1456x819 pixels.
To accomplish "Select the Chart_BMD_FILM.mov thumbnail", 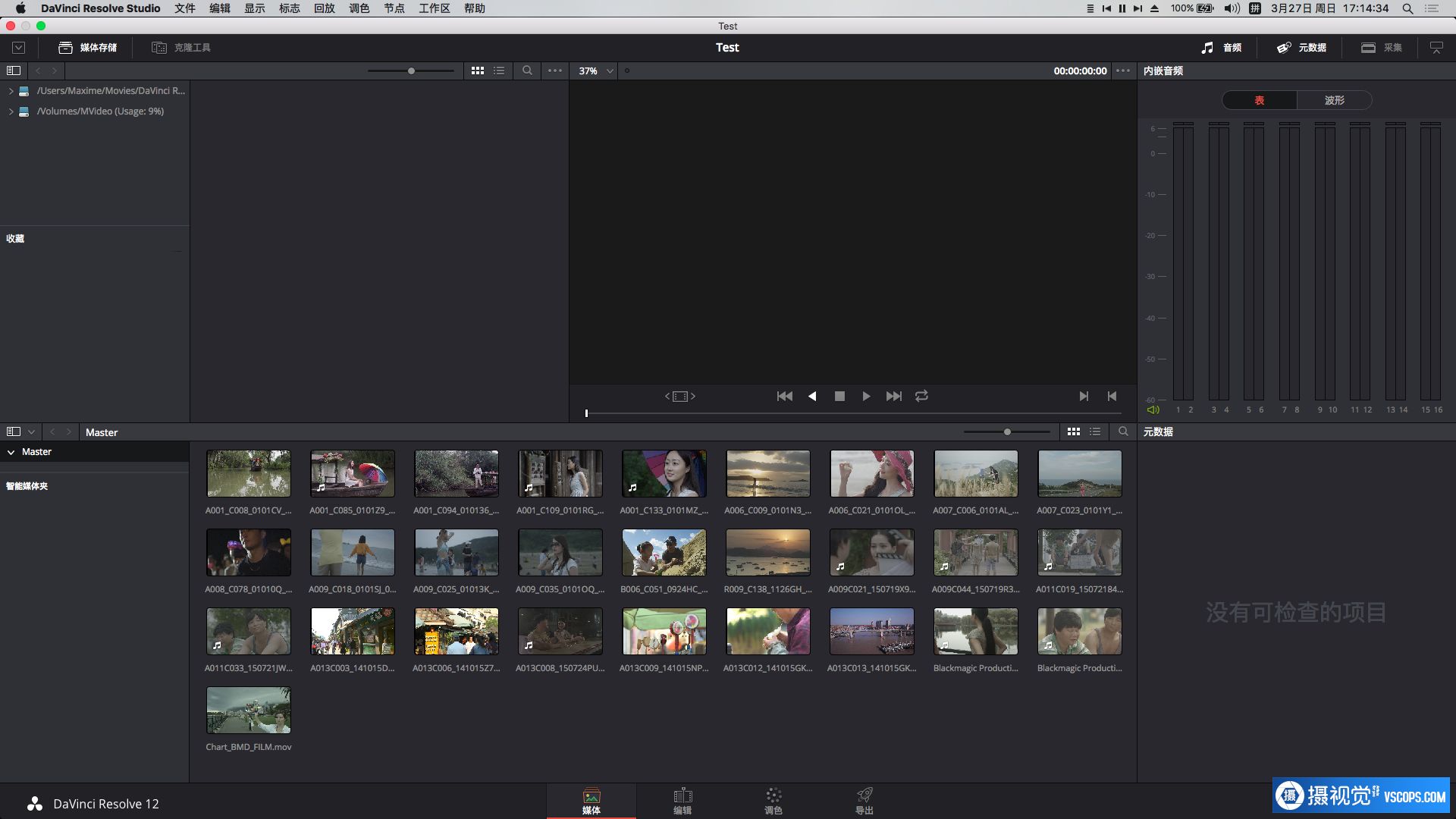I will tap(249, 710).
